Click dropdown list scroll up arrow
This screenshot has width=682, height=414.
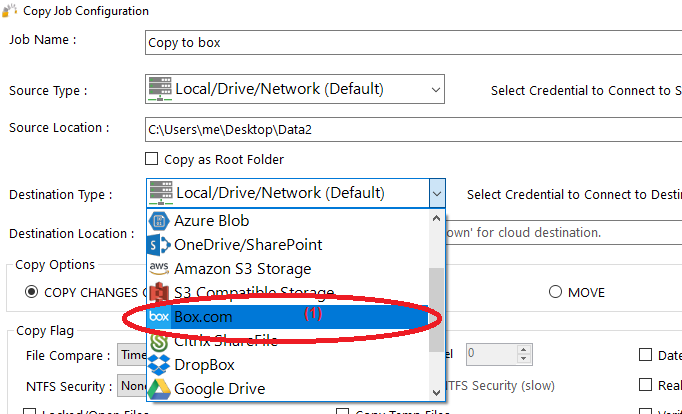436,218
